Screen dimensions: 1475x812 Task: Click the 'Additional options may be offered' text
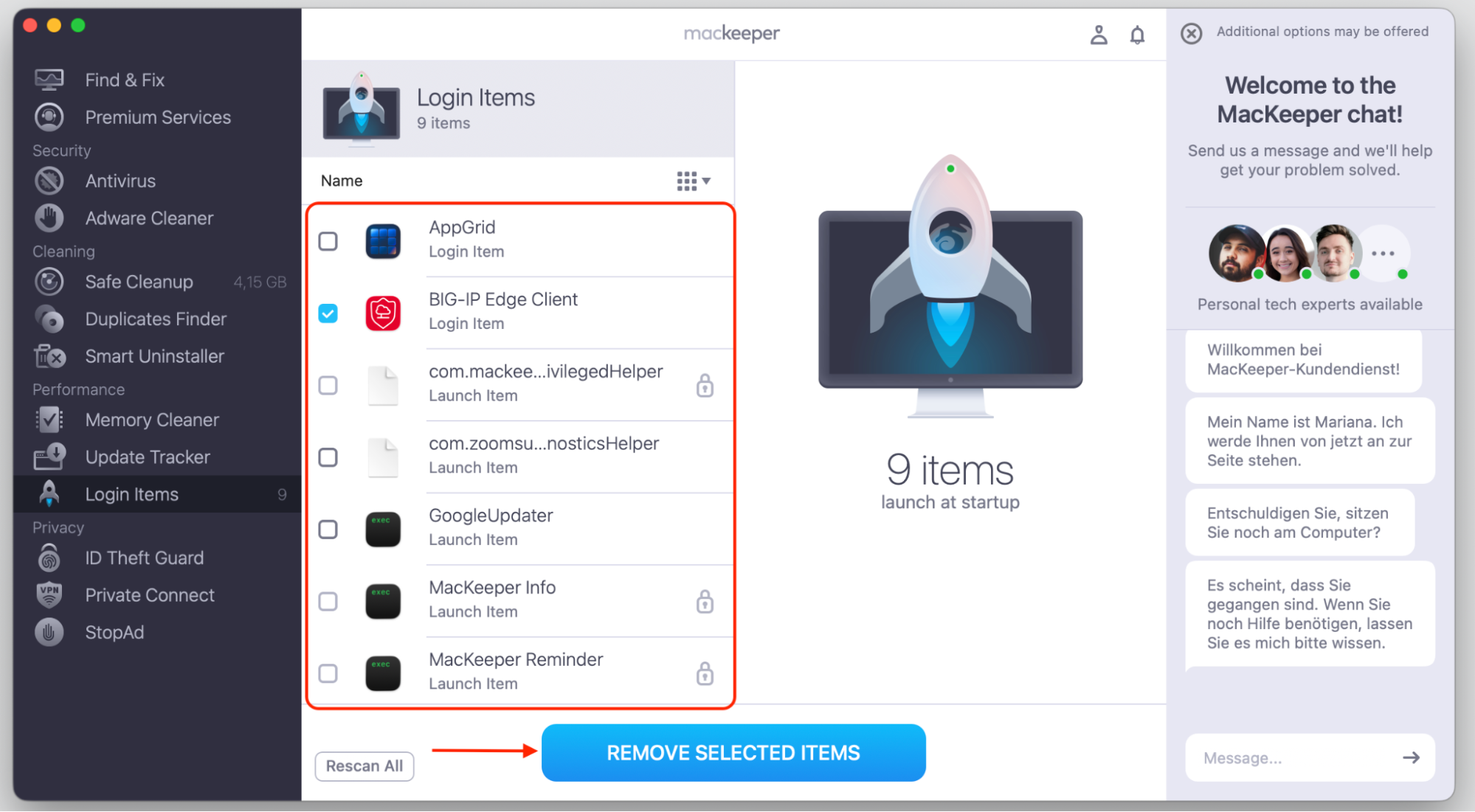[x=1322, y=32]
